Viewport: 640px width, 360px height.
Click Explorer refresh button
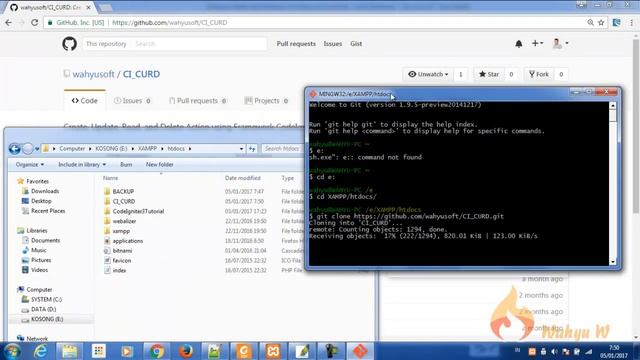(252, 149)
